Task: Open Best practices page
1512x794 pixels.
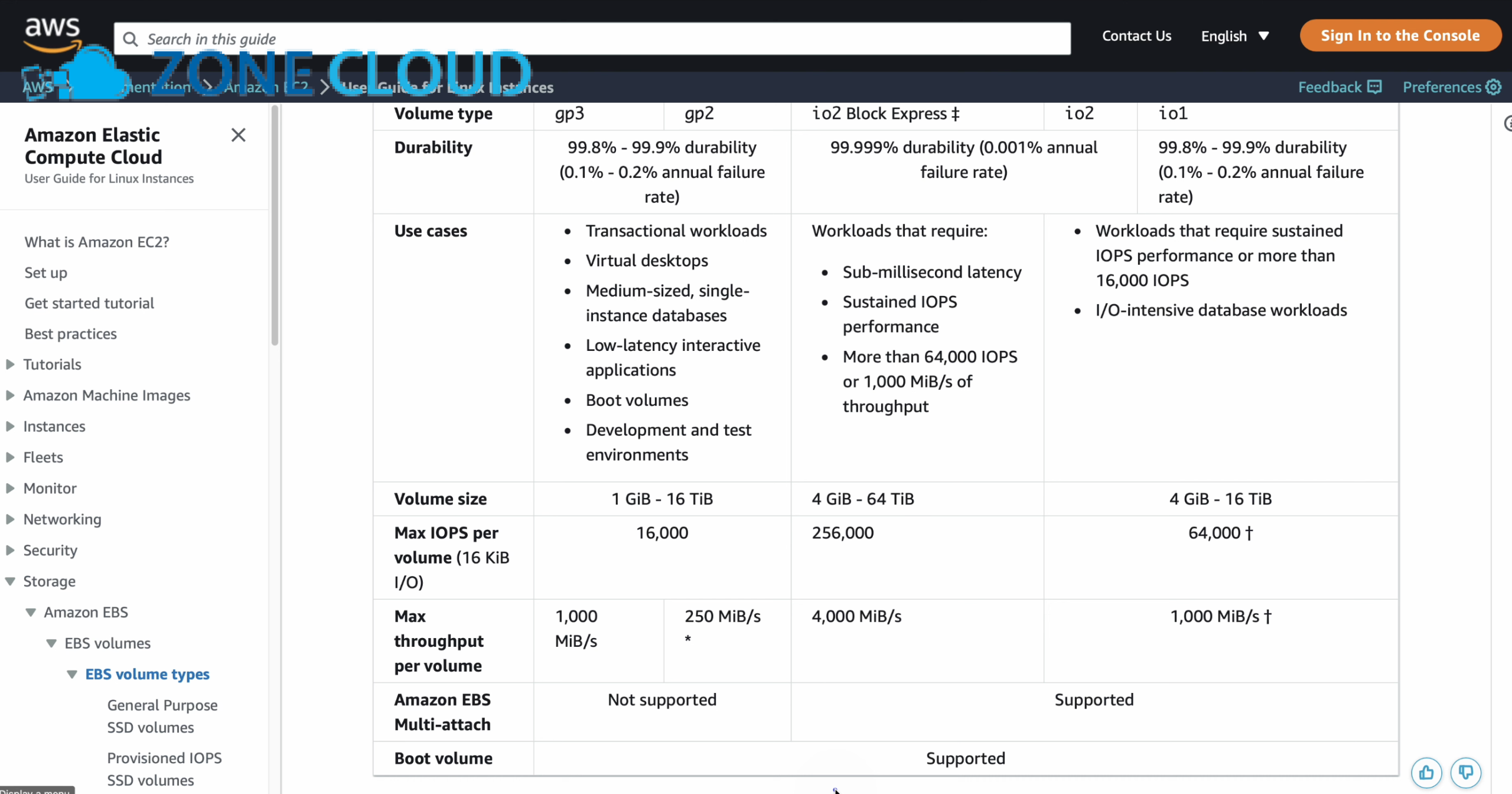Action: (71, 334)
